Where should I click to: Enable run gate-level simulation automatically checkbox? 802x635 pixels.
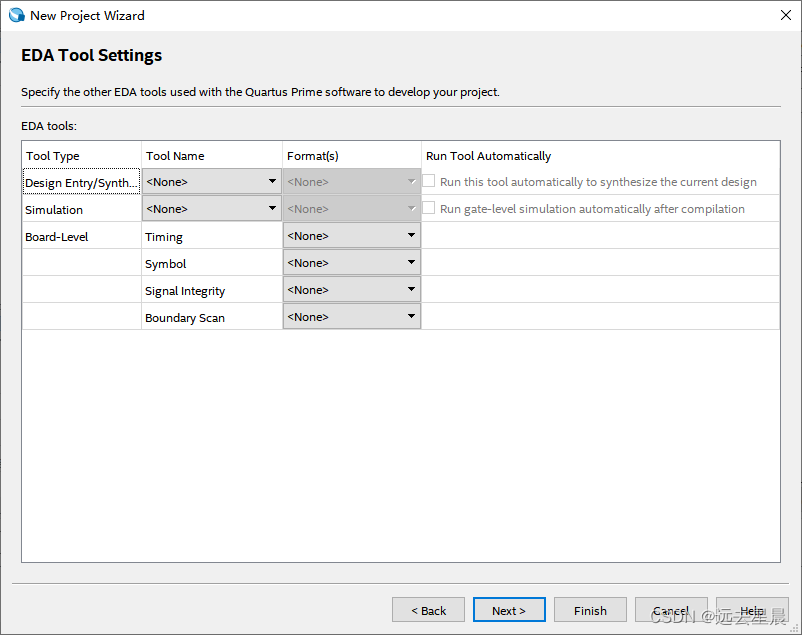tap(429, 209)
